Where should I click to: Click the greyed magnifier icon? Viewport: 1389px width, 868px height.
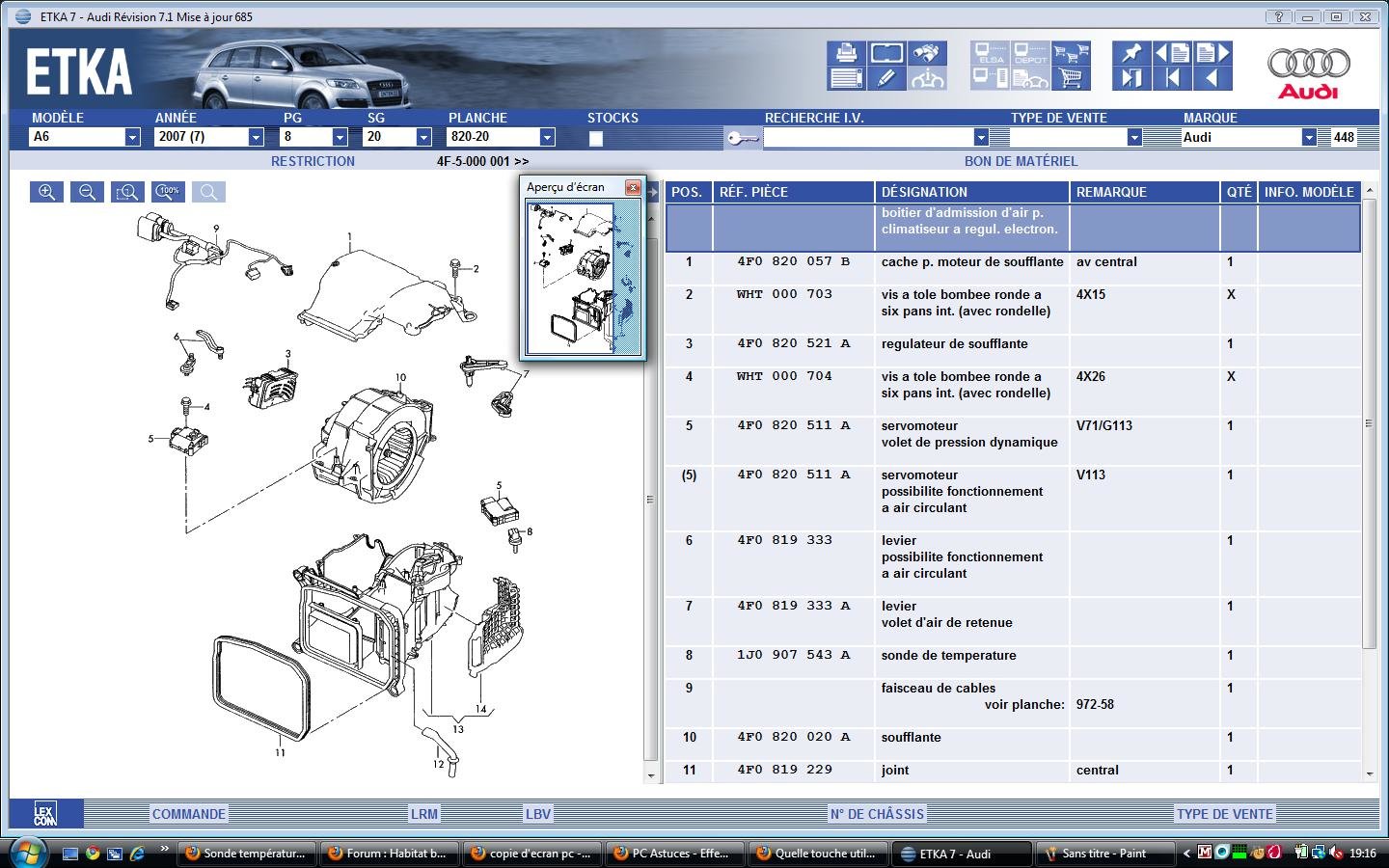(x=208, y=192)
